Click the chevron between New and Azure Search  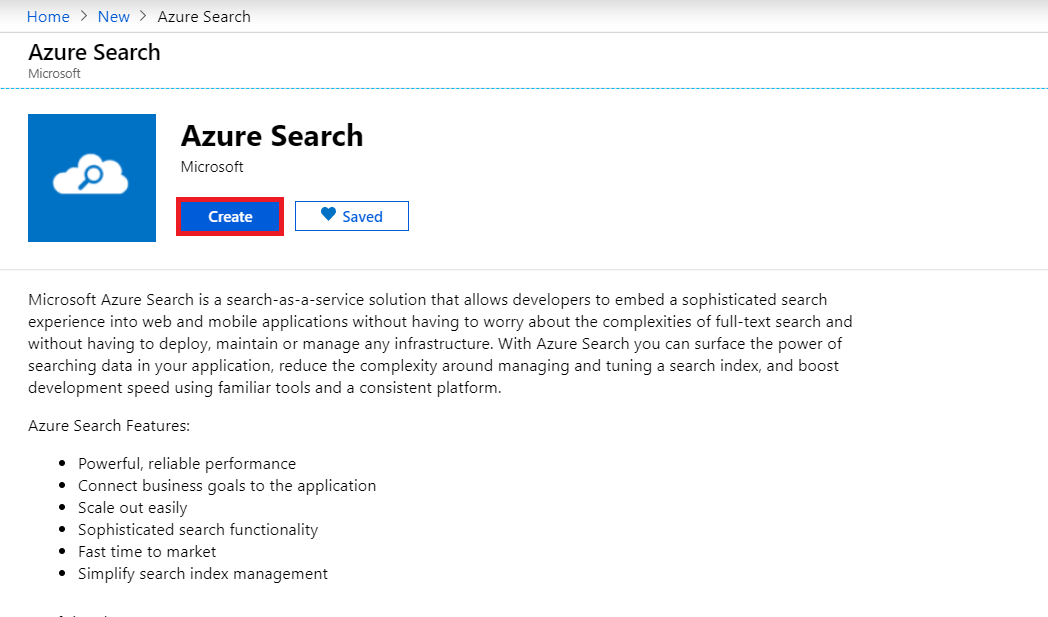[145, 16]
